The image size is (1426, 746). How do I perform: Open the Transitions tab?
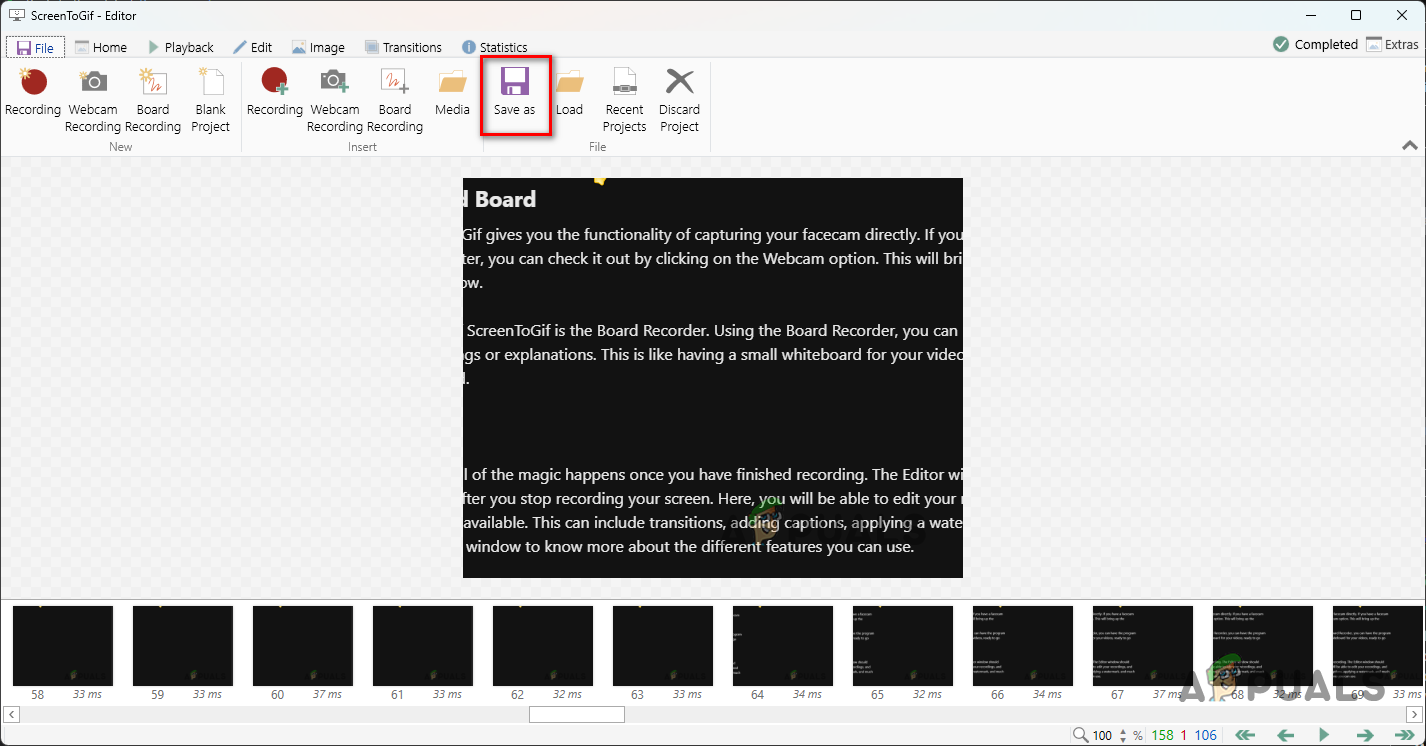coord(403,47)
